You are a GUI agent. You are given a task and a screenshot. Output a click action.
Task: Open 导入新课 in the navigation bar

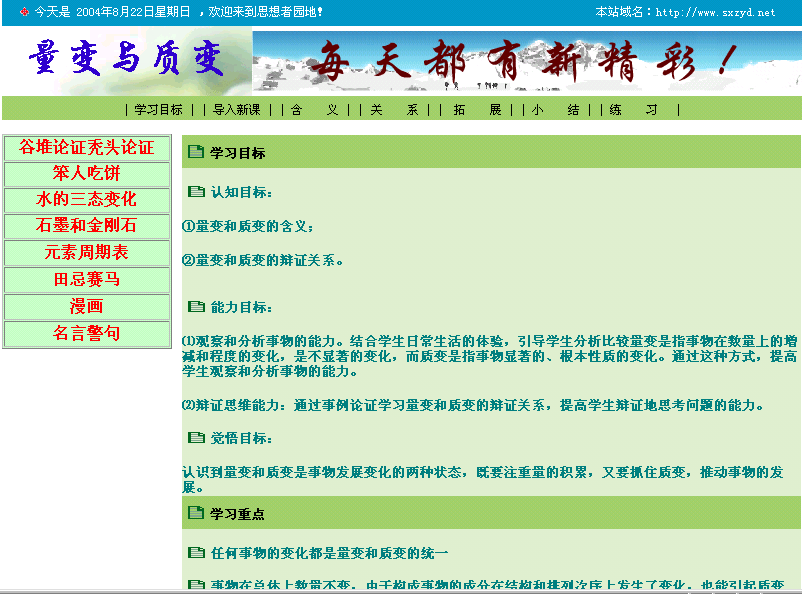(236, 110)
